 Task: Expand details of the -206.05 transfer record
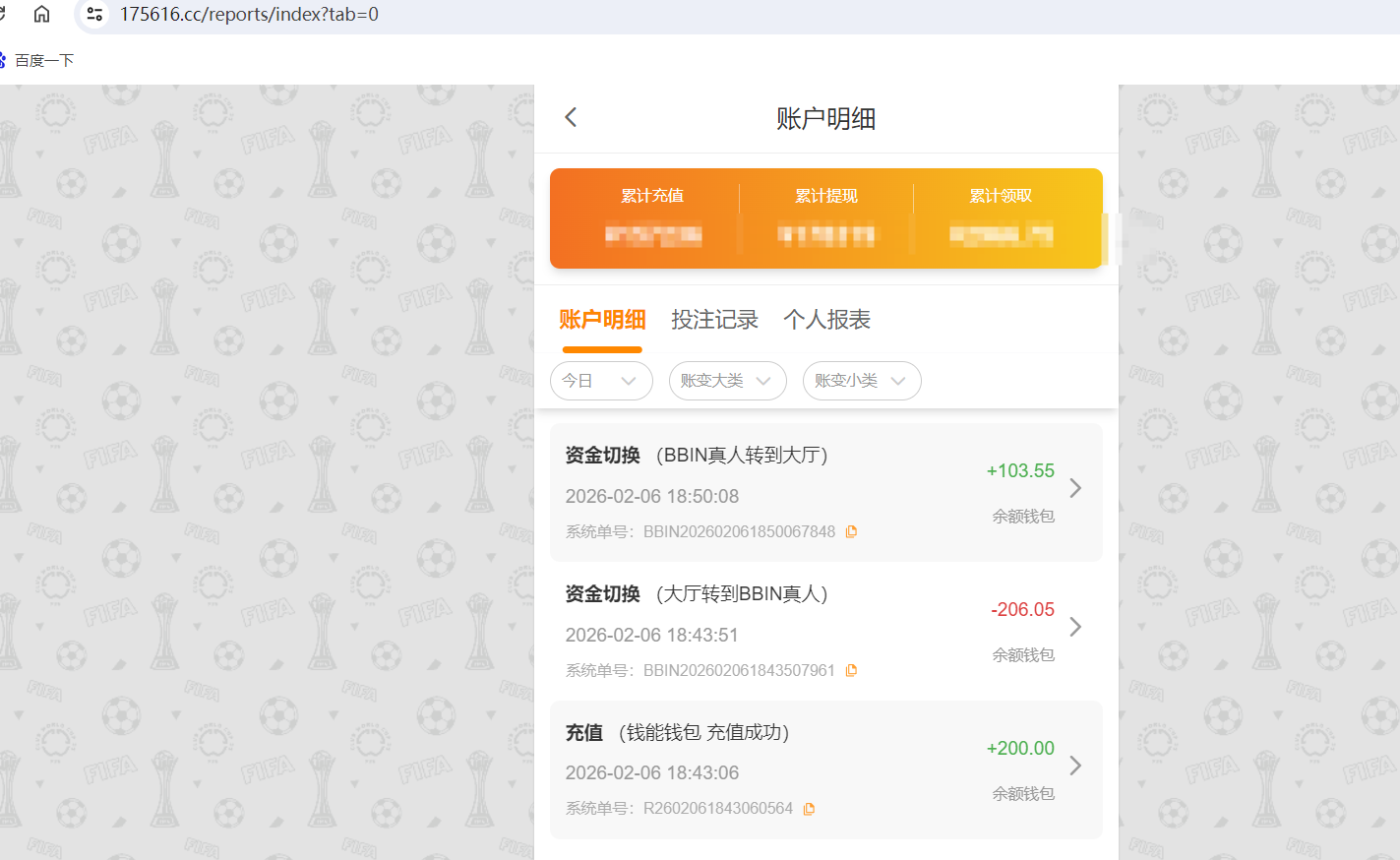click(1074, 626)
